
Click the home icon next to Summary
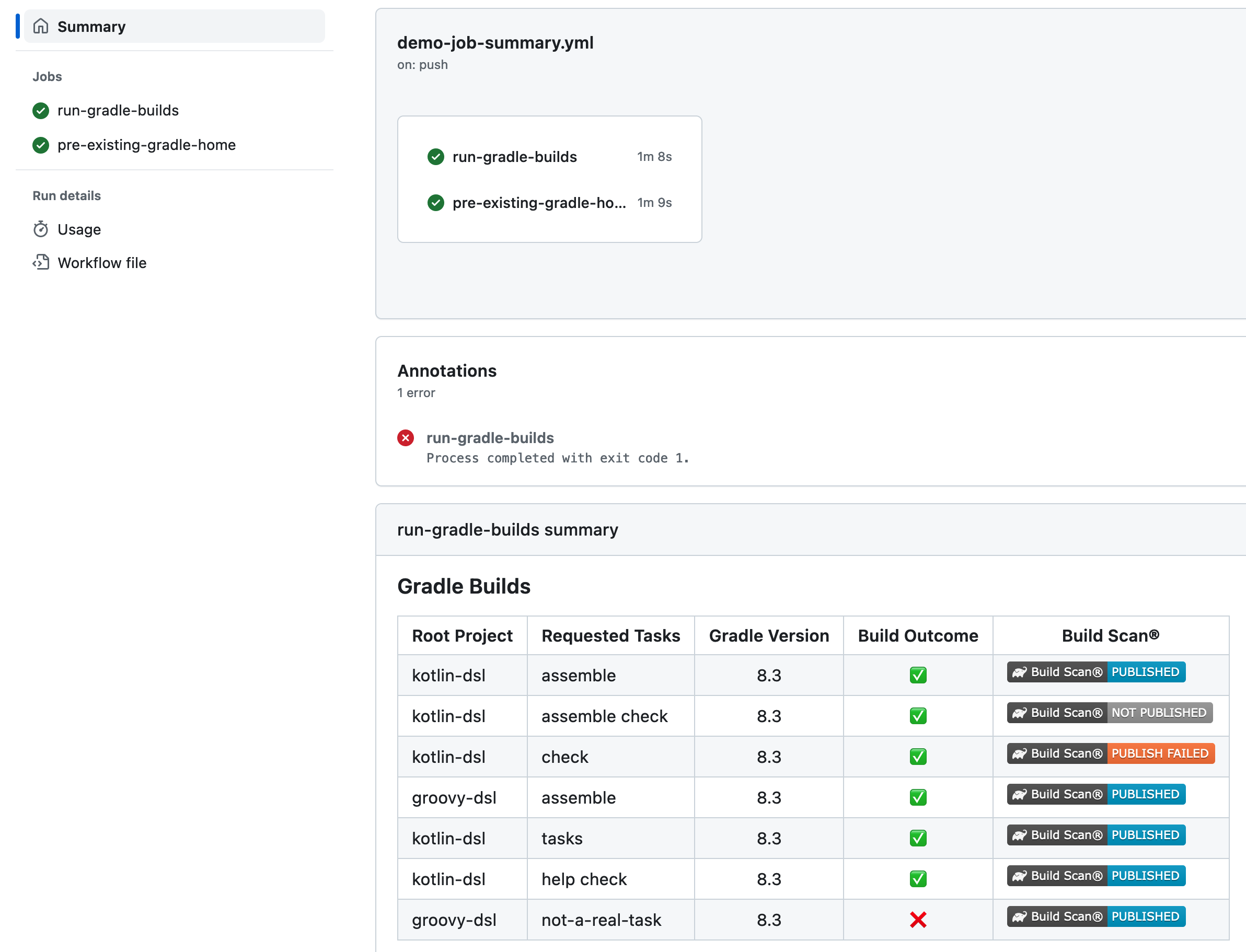[x=40, y=26]
